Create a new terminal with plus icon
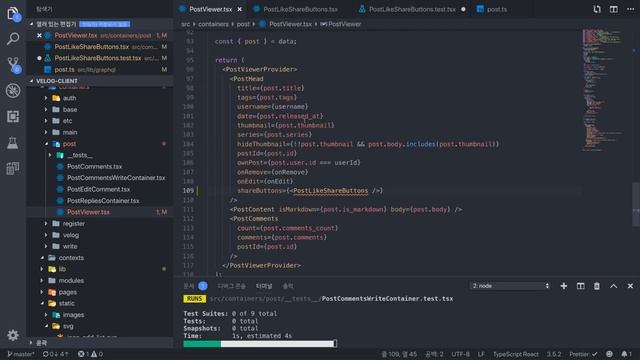The height and width of the screenshot is (360, 640). [564, 286]
